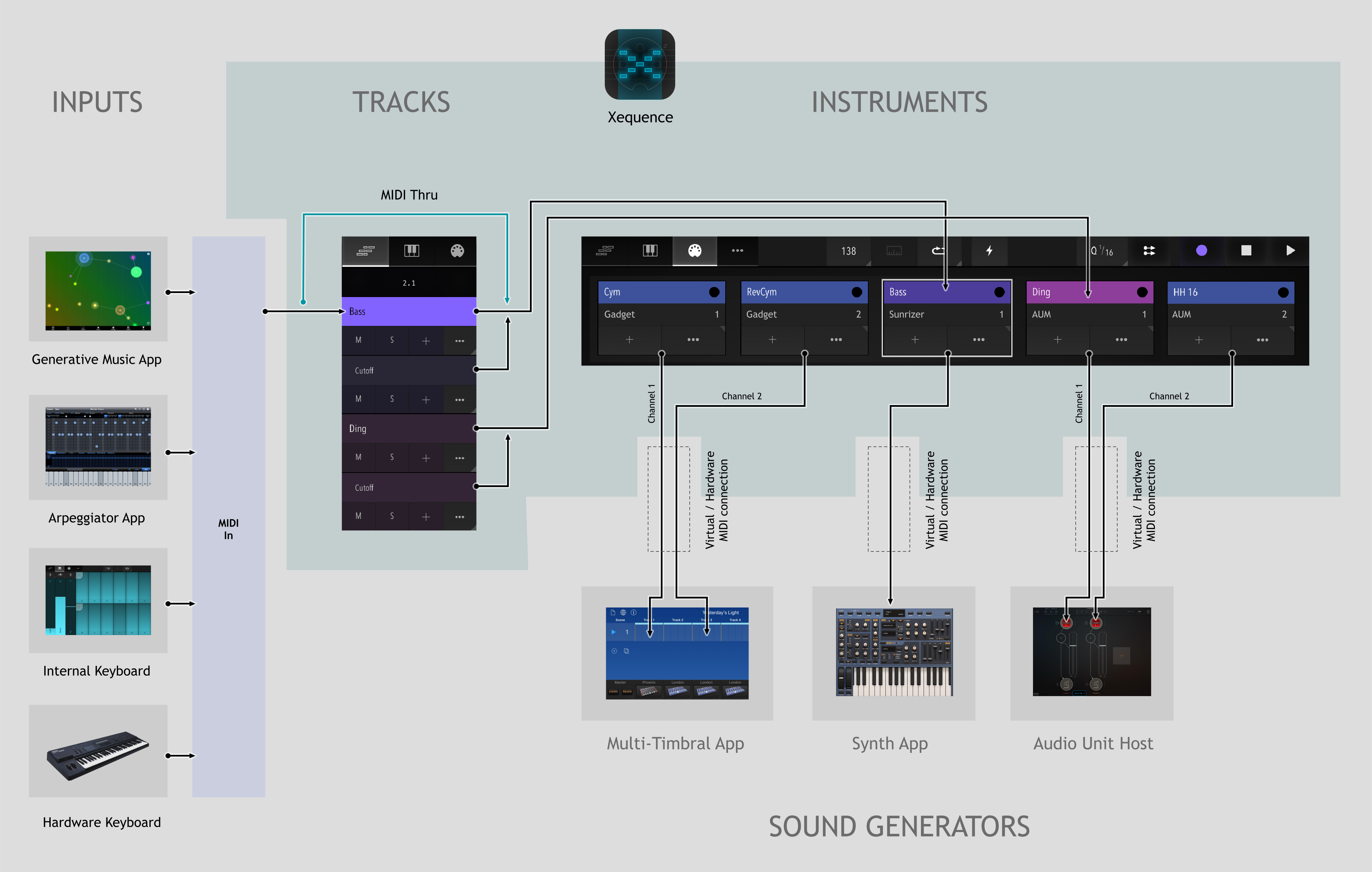The height and width of the screenshot is (872, 1372).
Task: Select the Cutoff lane beneath the Bass track
Action: click(x=409, y=371)
